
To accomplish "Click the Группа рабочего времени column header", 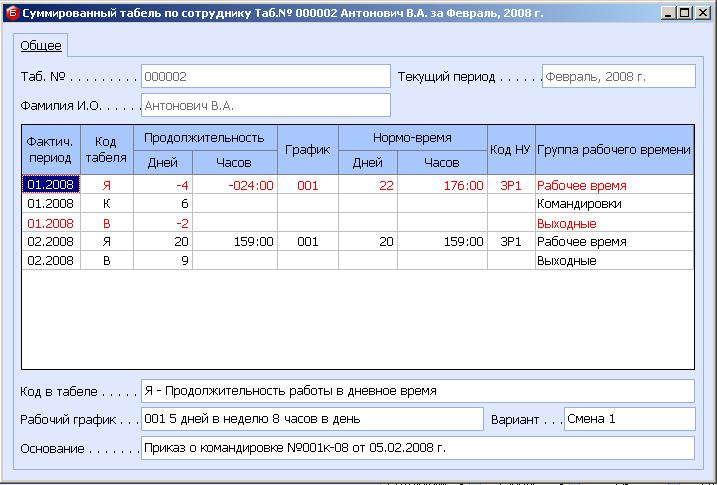I will pos(614,150).
